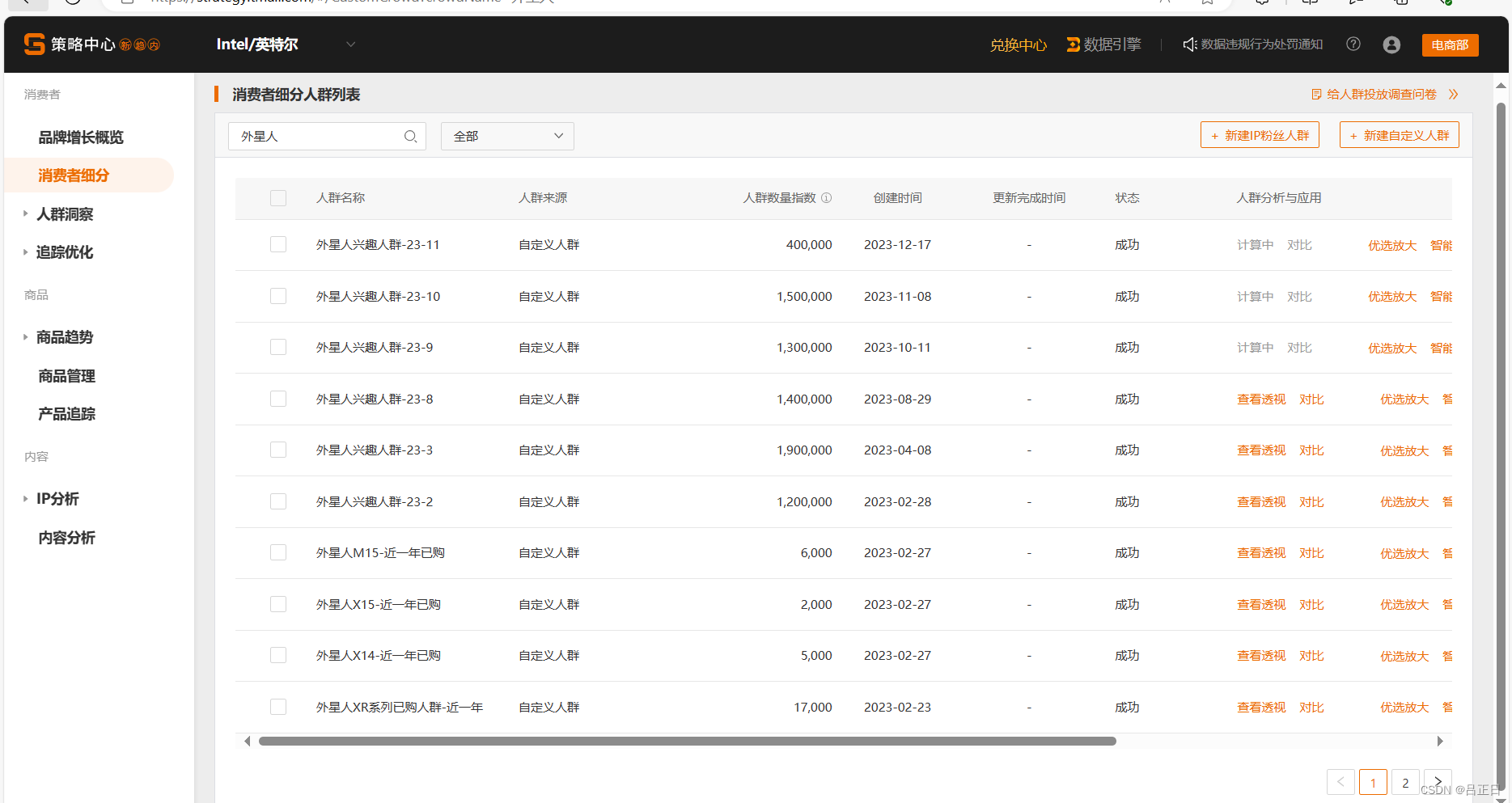
Task: Open the 全部 filter dropdown
Action: [507, 137]
